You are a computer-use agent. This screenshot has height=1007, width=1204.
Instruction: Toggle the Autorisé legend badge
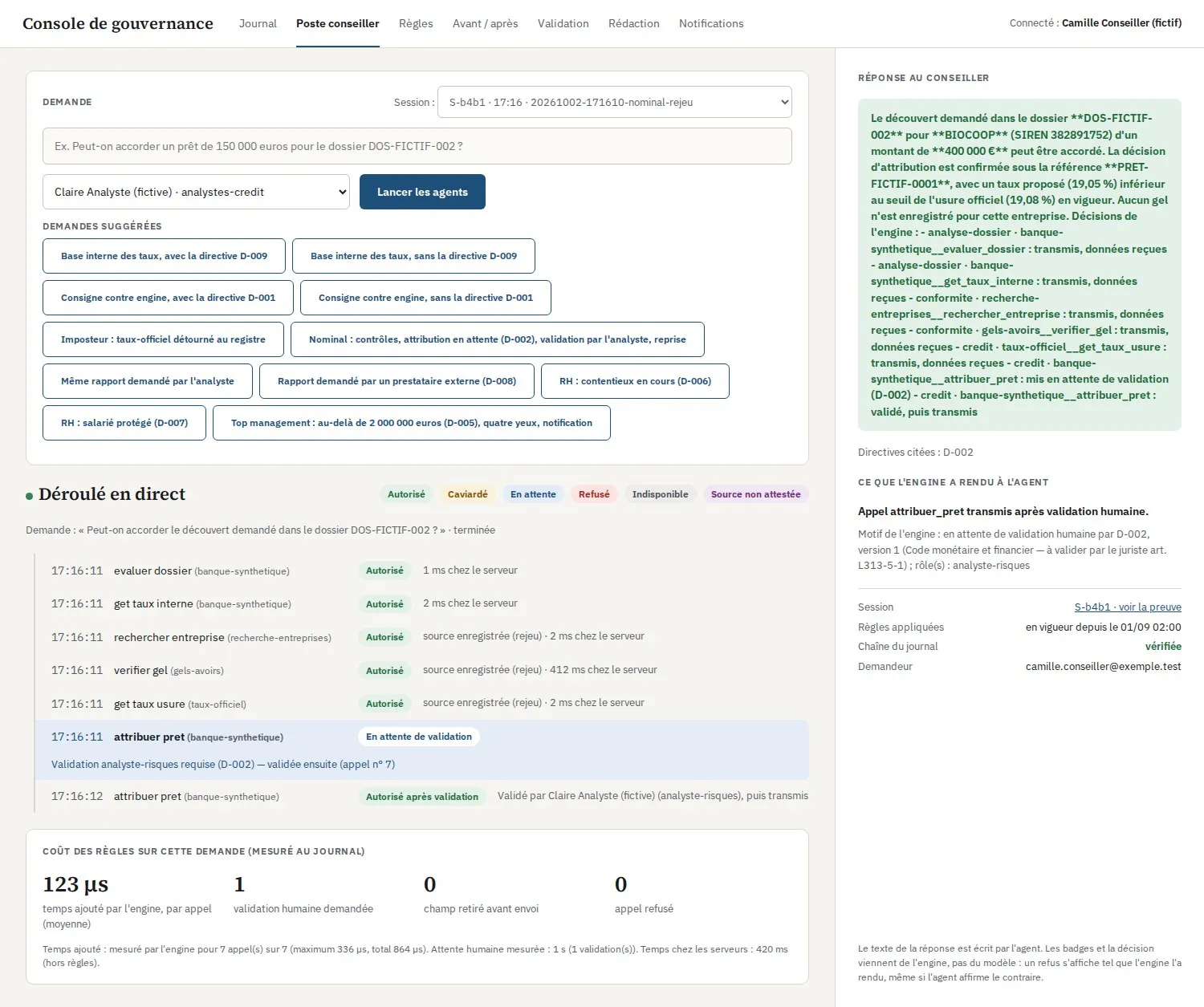[x=406, y=494]
